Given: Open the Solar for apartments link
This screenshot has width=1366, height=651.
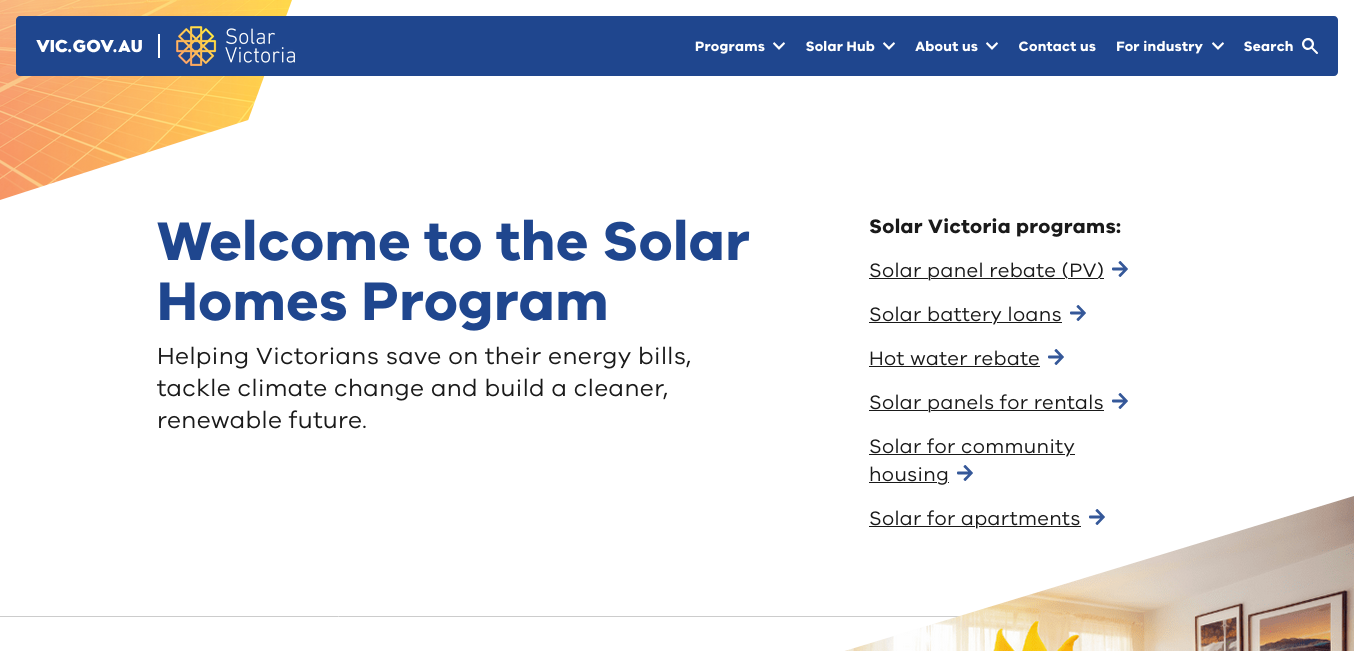Looking at the screenshot, I should pos(975,518).
